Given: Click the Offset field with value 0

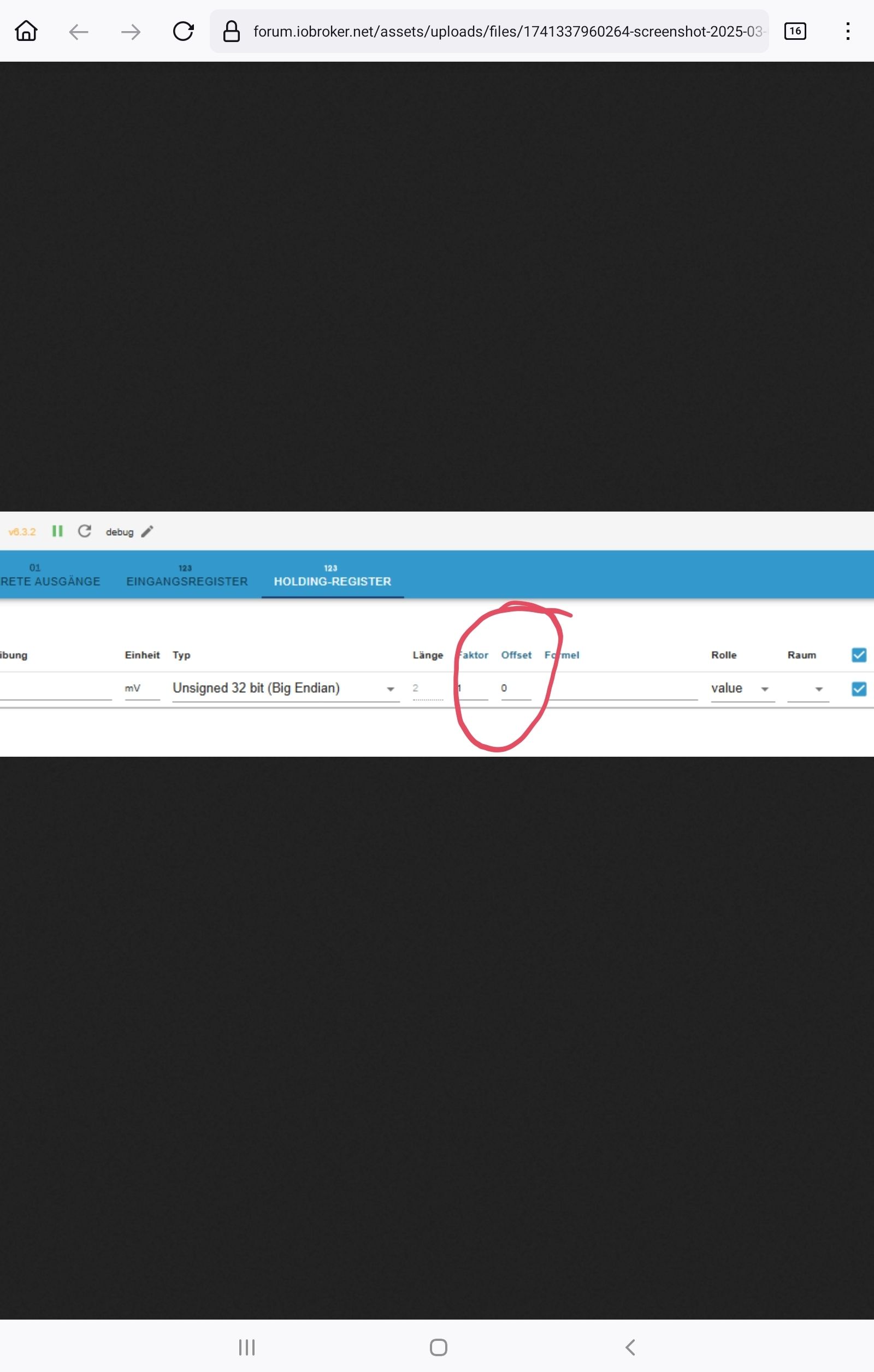Looking at the screenshot, I should tap(516, 688).
